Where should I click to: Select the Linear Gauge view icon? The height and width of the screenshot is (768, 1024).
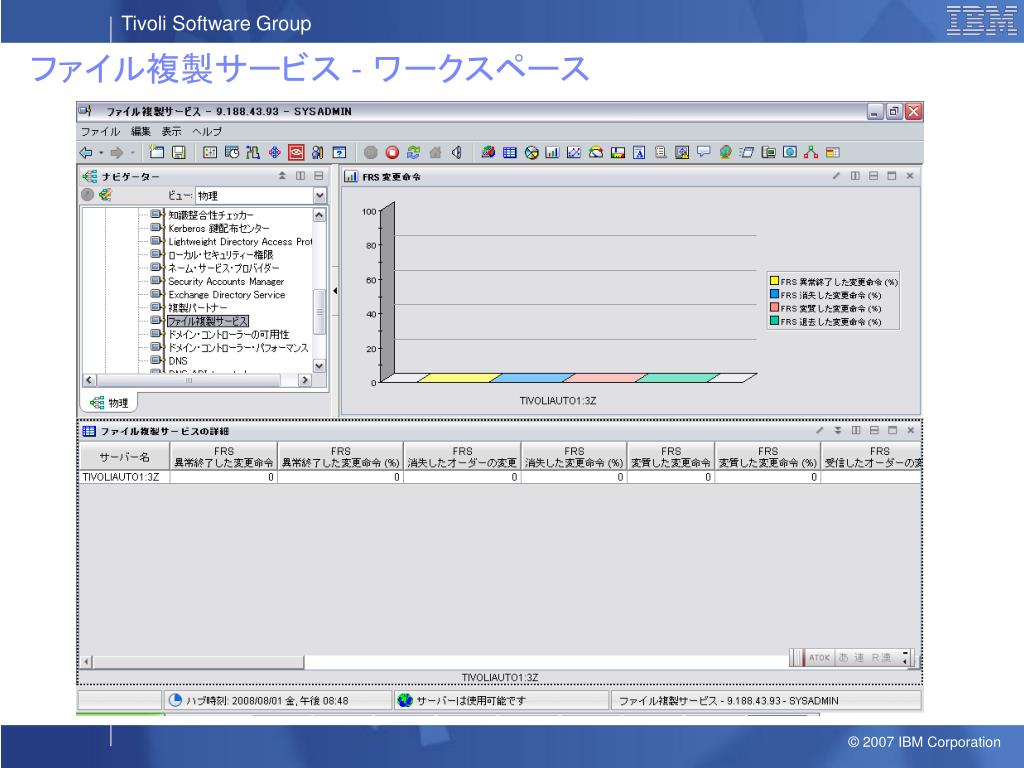pos(617,152)
